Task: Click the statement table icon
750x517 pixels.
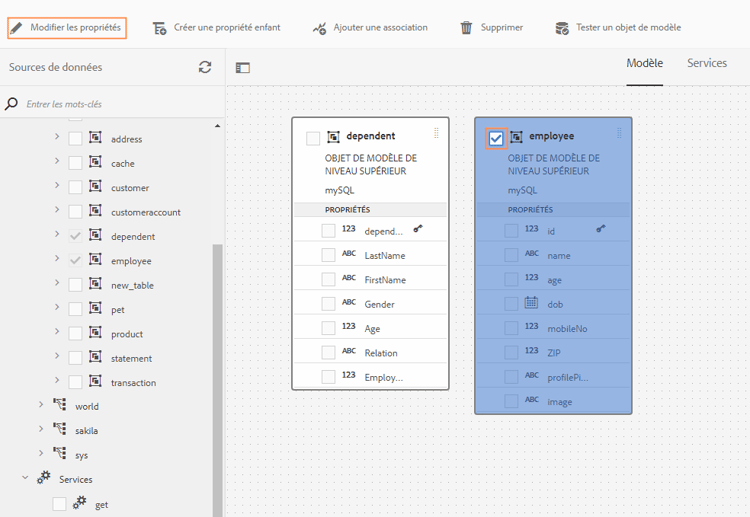Action: coord(95,357)
